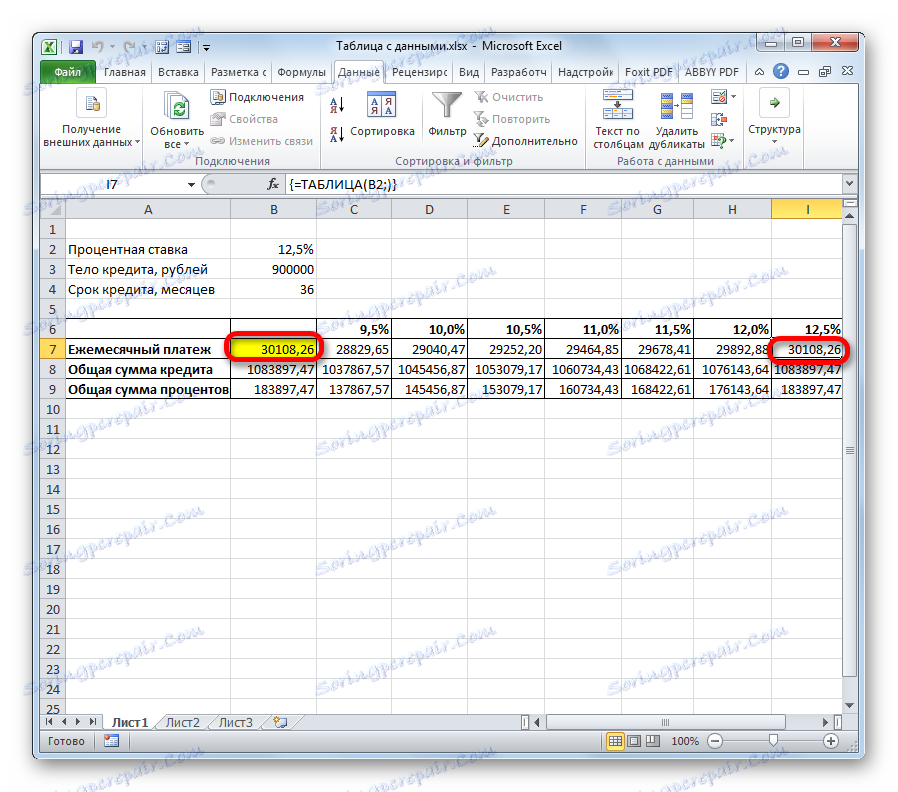The width and height of the screenshot is (898, 792).
Task: Open the Foxit PDF tab
Action: pyautogui.click(x=648, y=72)
